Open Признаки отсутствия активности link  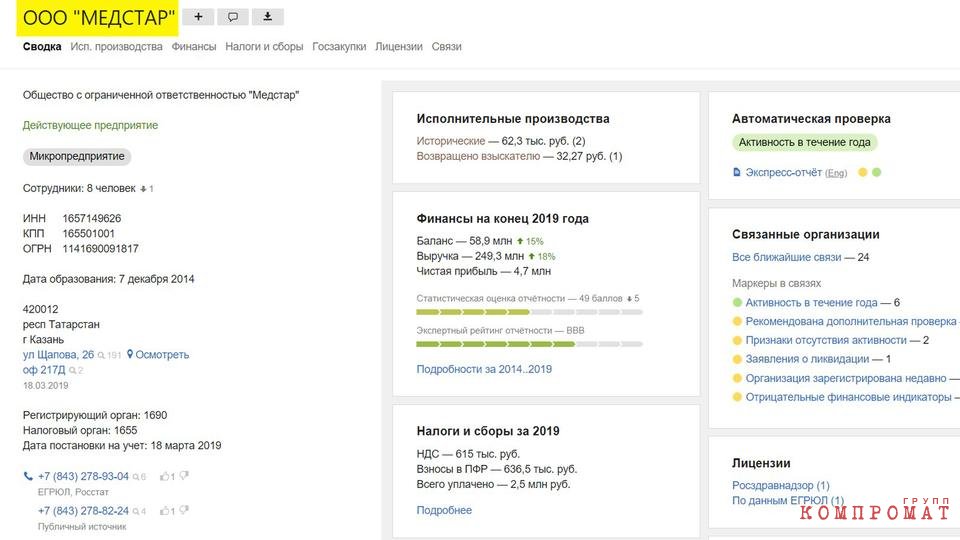(826, 340)
